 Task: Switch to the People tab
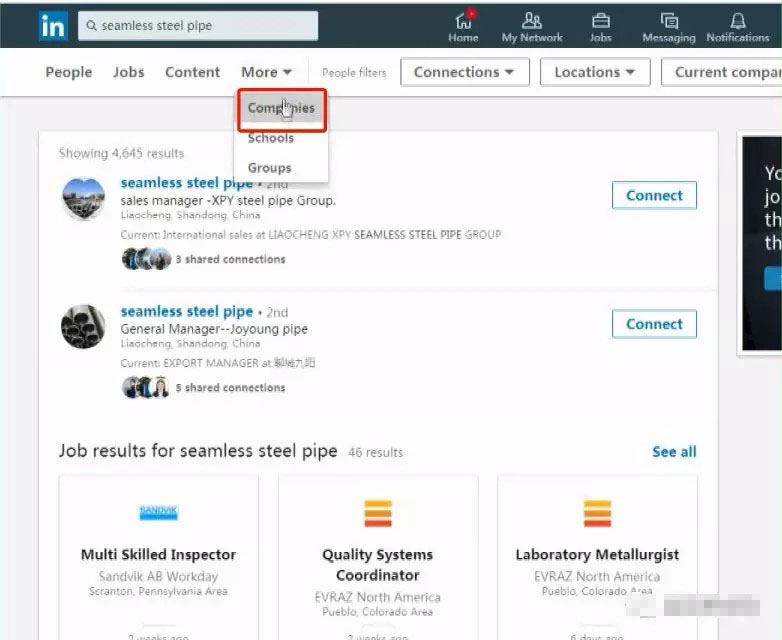click(x=69, y=72)
